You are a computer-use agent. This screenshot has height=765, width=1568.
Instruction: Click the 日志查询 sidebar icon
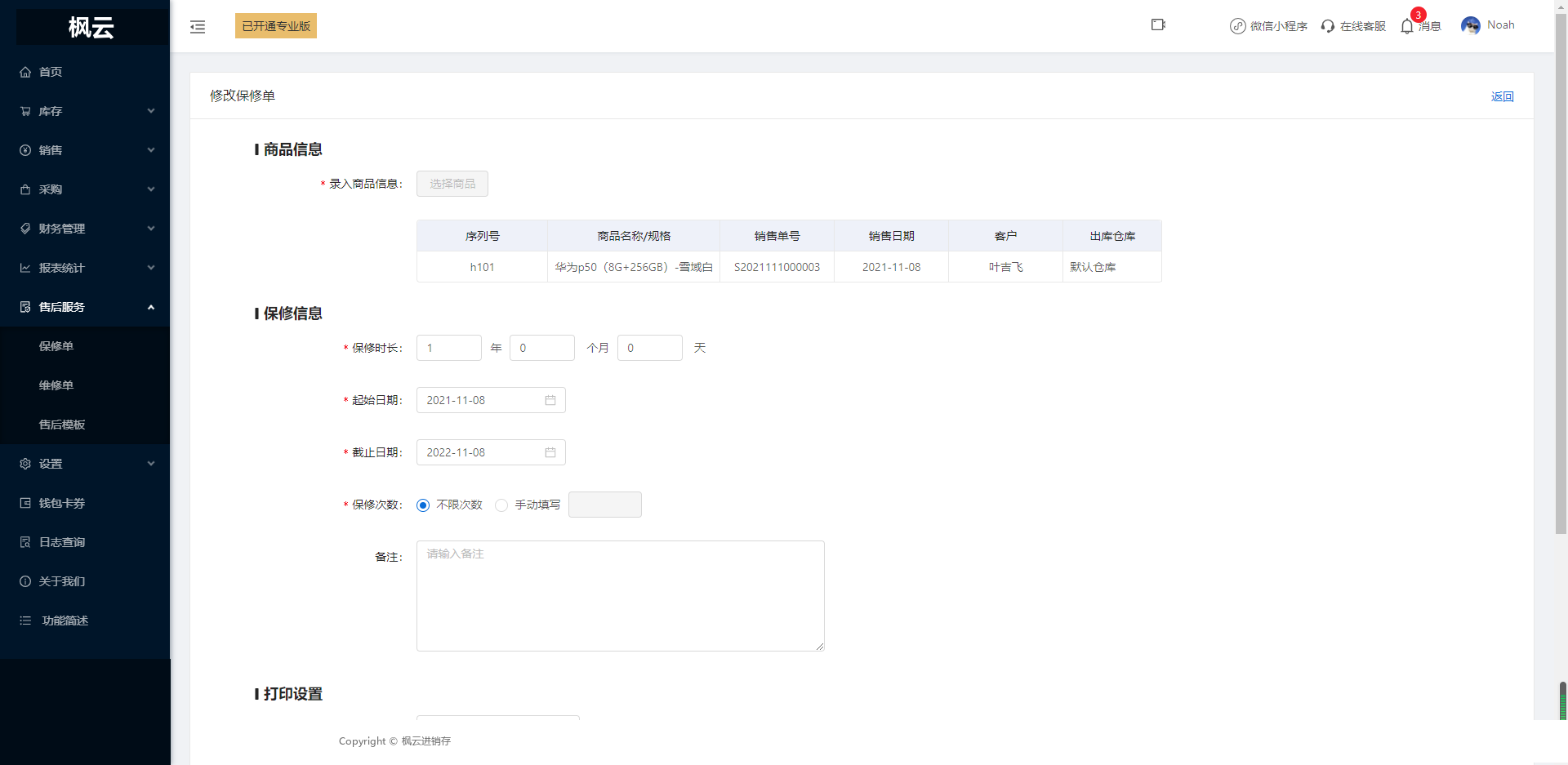(25, 542)
